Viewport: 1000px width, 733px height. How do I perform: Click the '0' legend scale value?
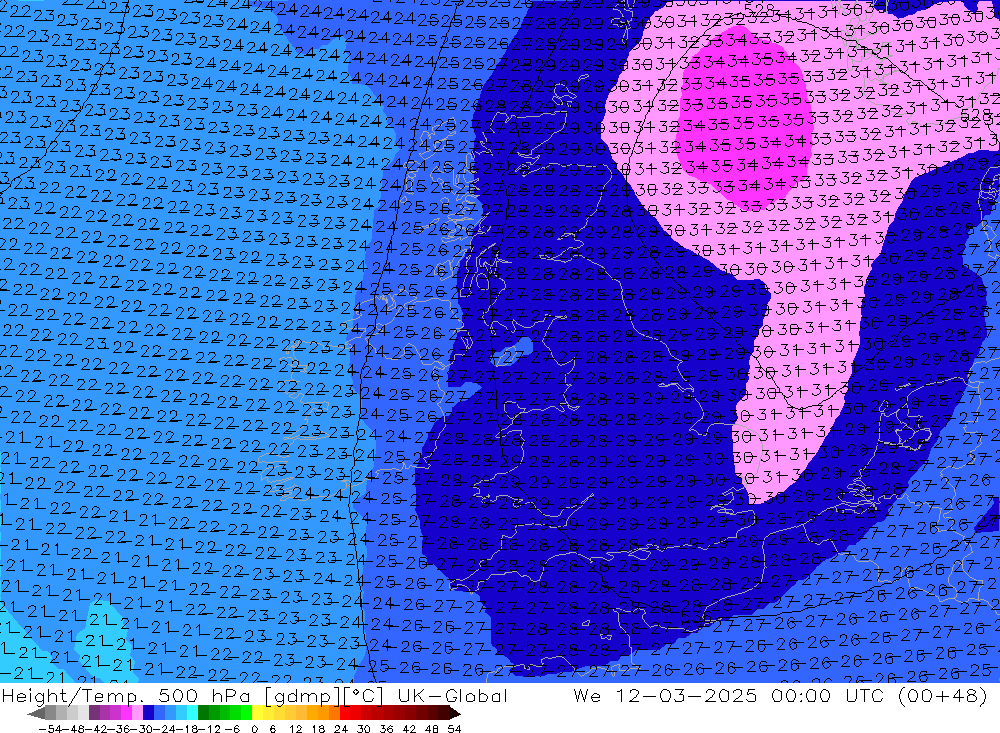[254, 729]
